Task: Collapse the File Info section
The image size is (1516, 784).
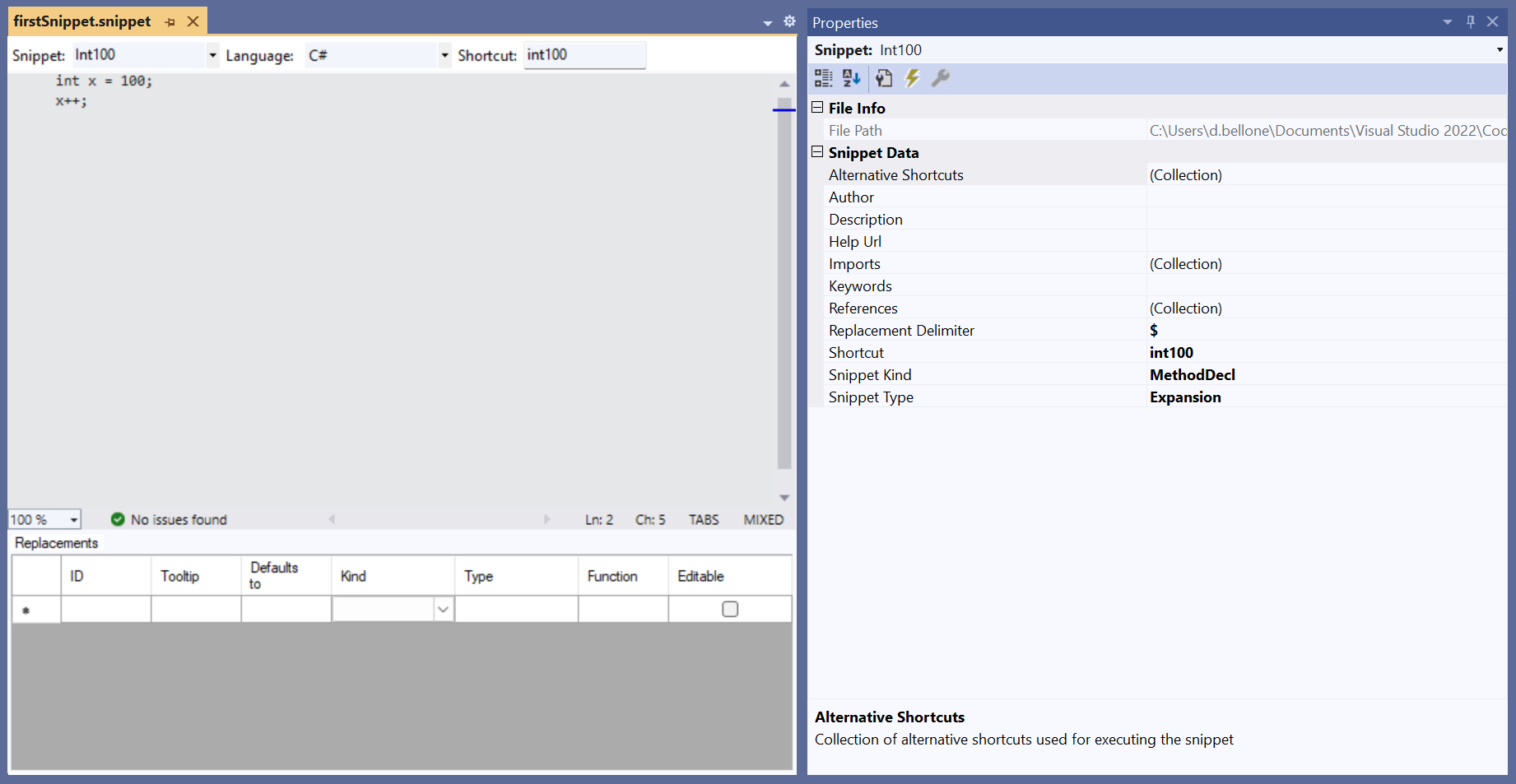Action: [x=817, y=107]
